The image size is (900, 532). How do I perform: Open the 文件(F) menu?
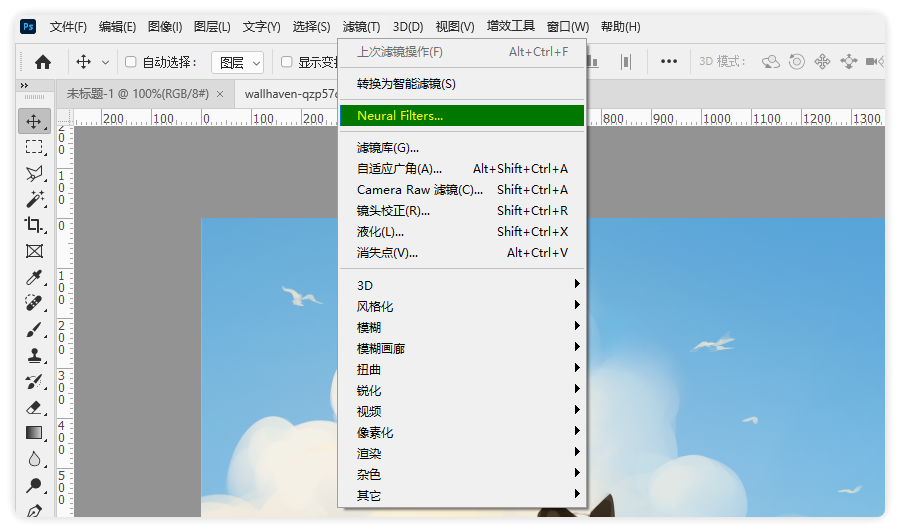coord(68,26)
